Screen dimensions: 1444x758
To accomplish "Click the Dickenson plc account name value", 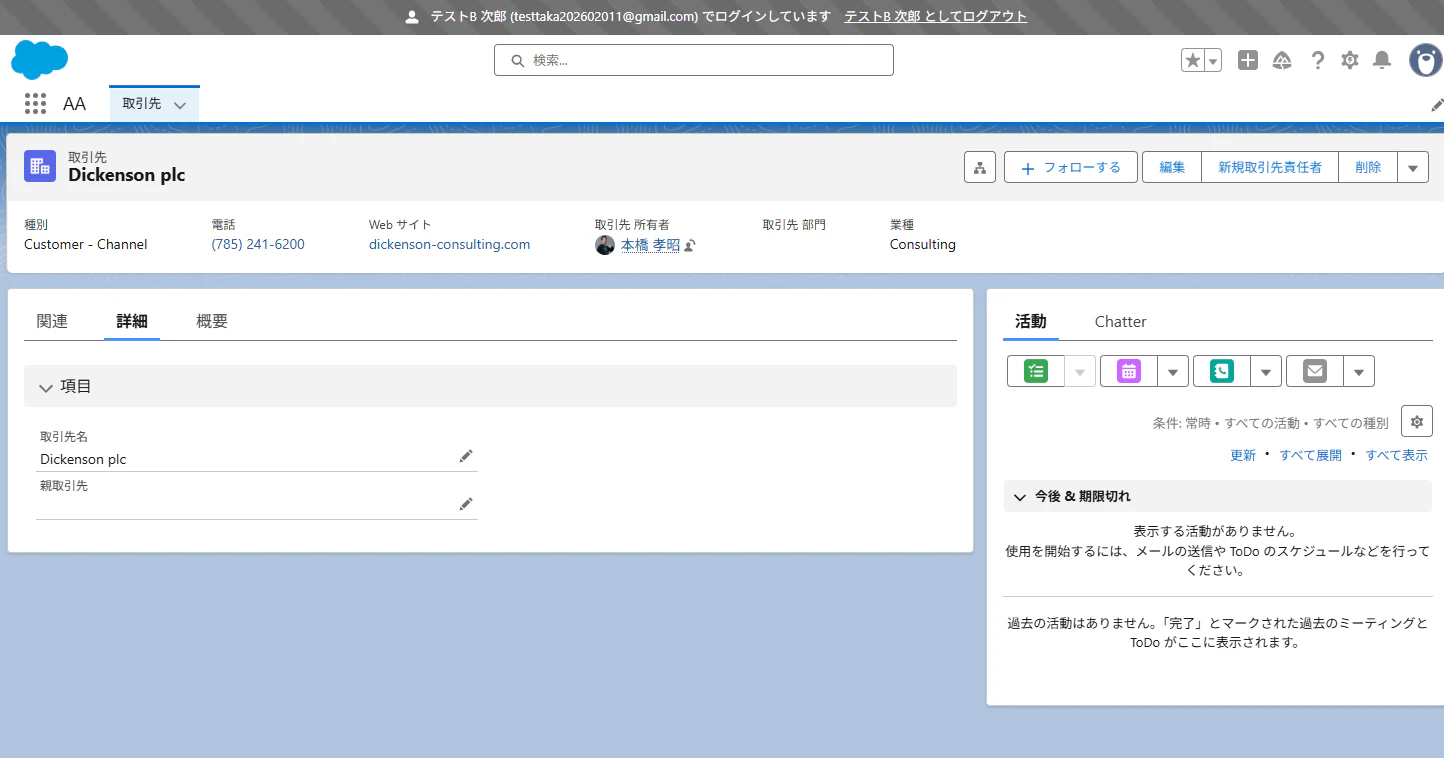I will click(83, 459).
